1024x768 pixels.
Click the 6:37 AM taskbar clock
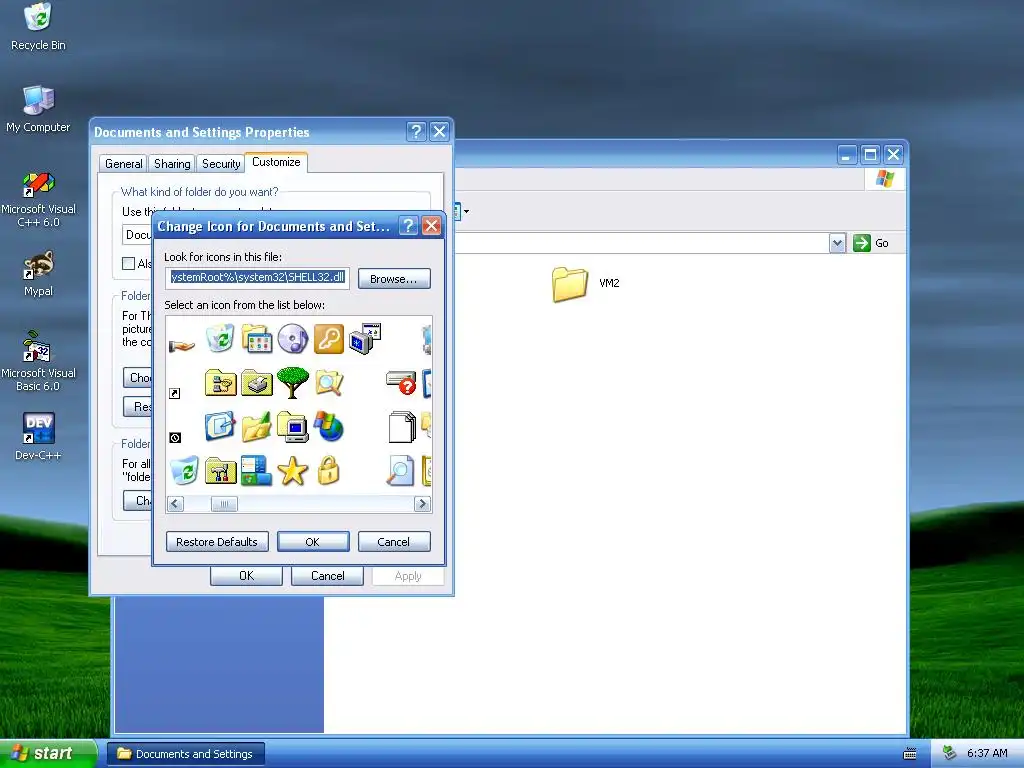pos(987,754)
